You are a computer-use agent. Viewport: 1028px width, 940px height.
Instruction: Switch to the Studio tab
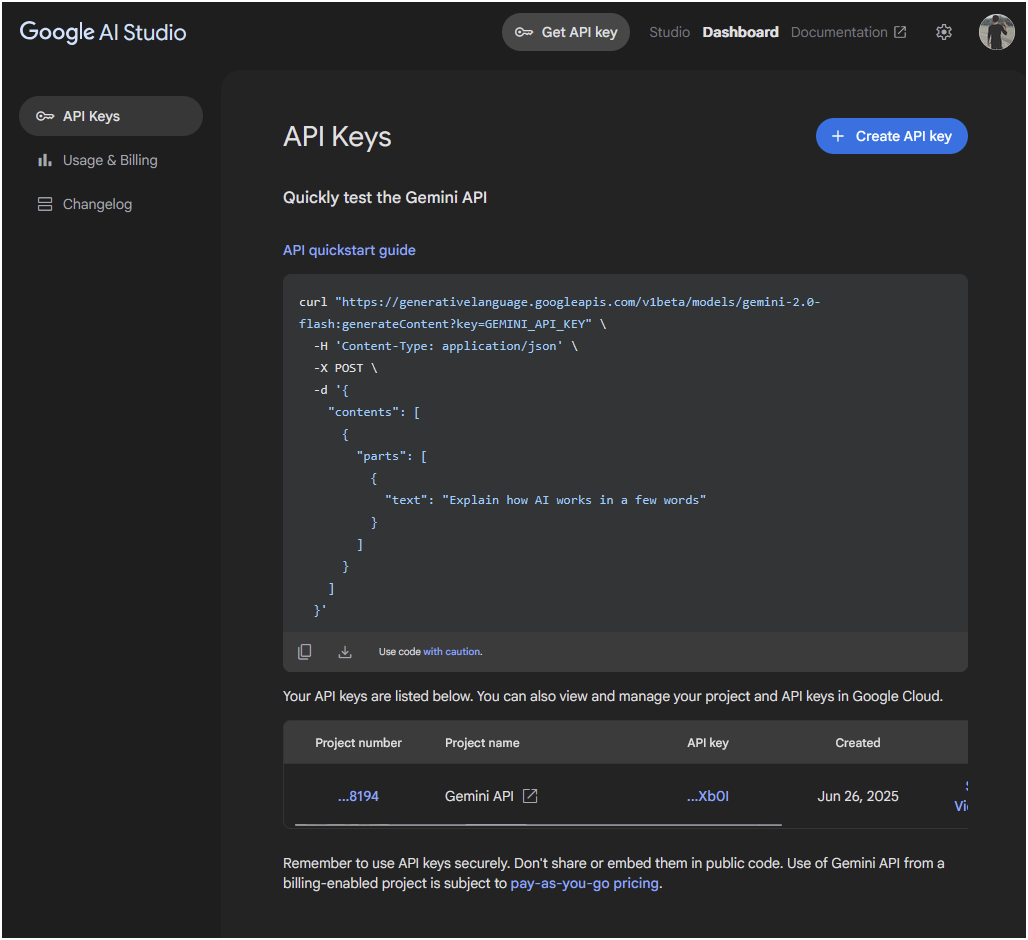(669, 32)
